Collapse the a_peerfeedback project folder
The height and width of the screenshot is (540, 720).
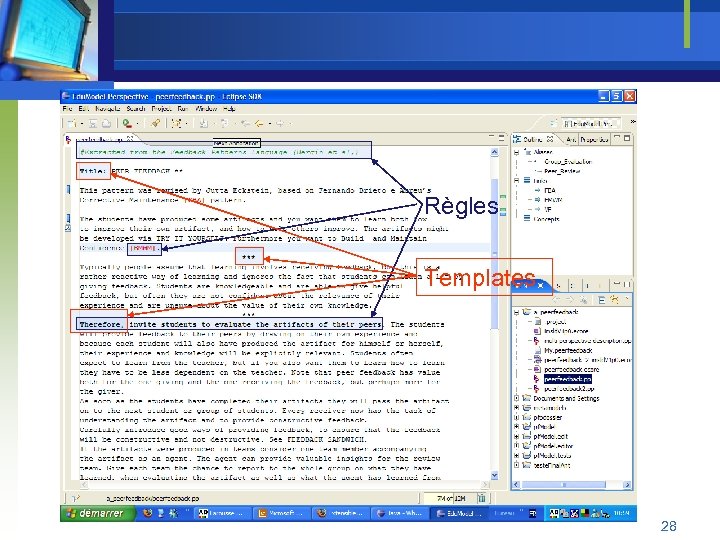click(517, 312)
